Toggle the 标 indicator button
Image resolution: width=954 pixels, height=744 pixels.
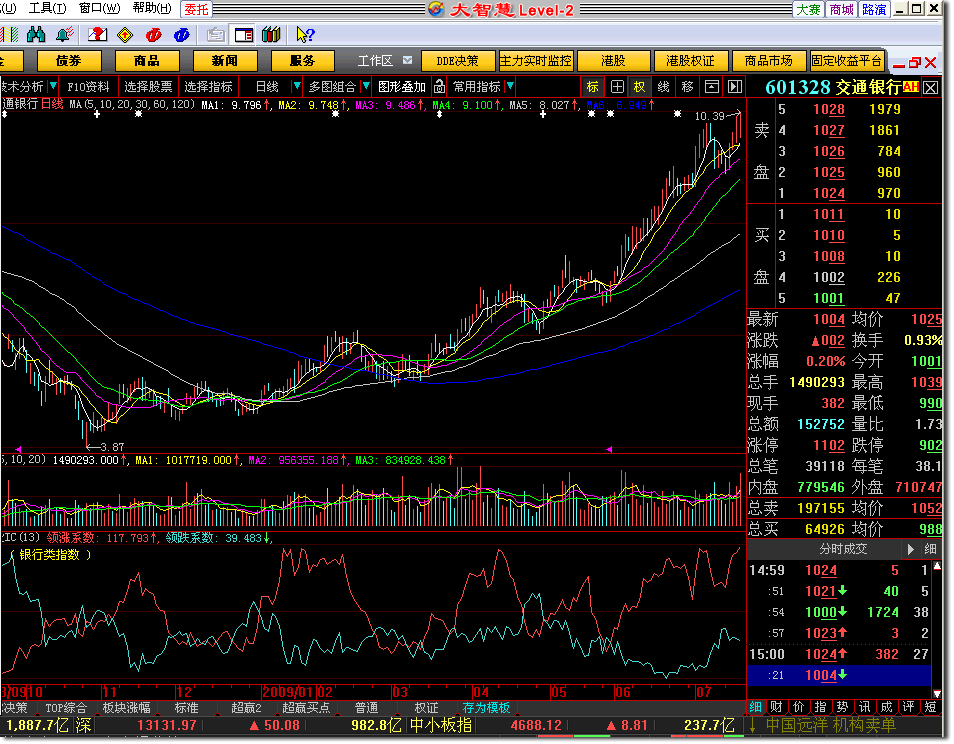pyautogui.click(x=593, y=87)
